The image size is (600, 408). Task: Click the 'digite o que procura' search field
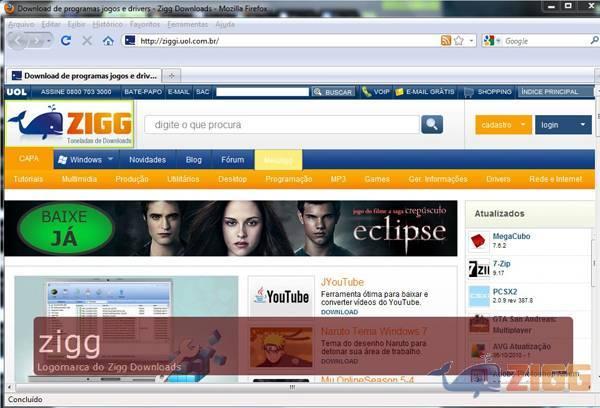[x=280, y=124]
